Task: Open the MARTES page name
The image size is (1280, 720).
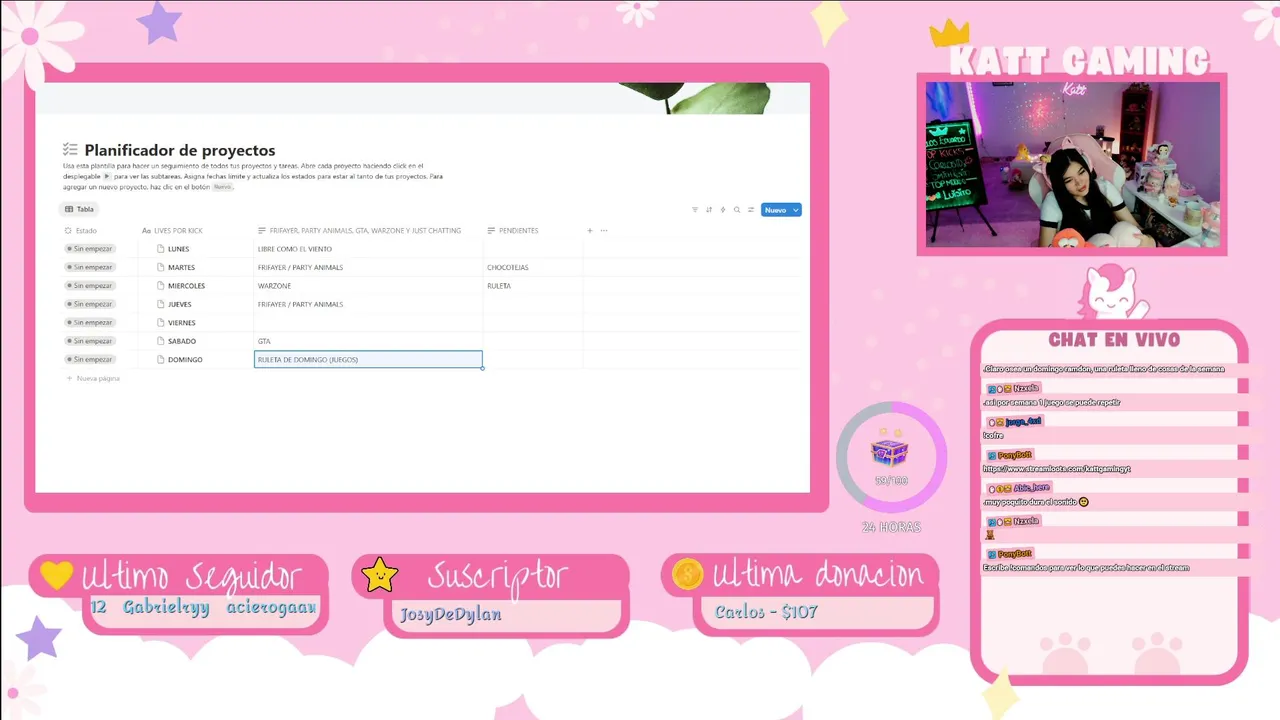Action: pos(181,267)
